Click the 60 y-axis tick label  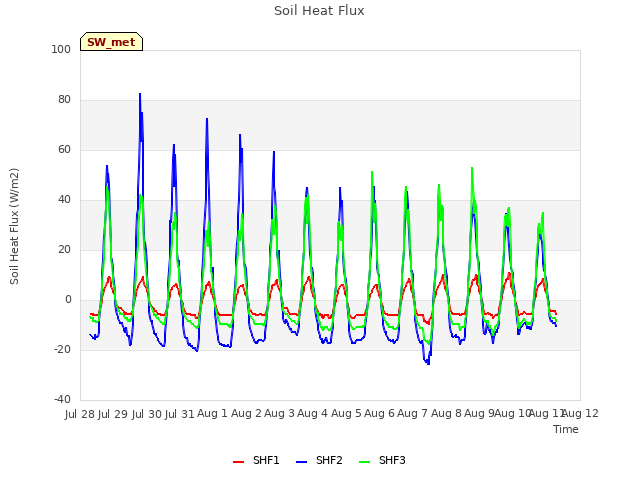(64, 149)
